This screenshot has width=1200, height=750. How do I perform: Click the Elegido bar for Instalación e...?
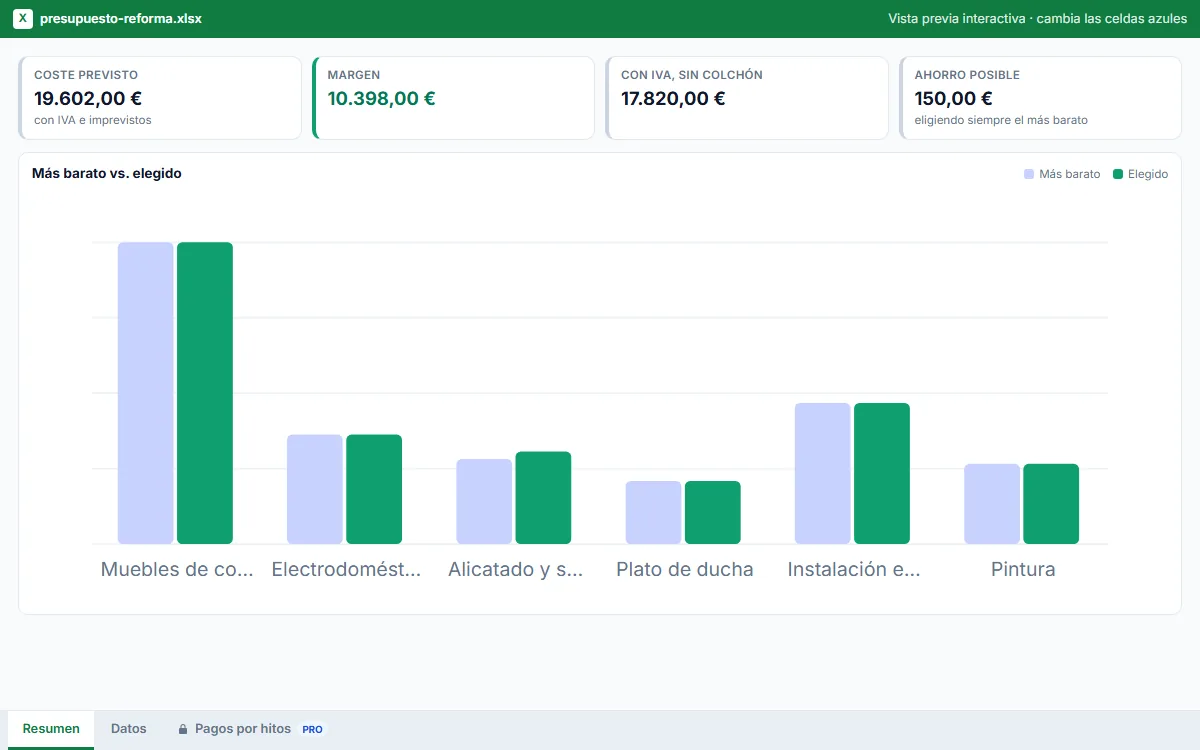(882, 473)
